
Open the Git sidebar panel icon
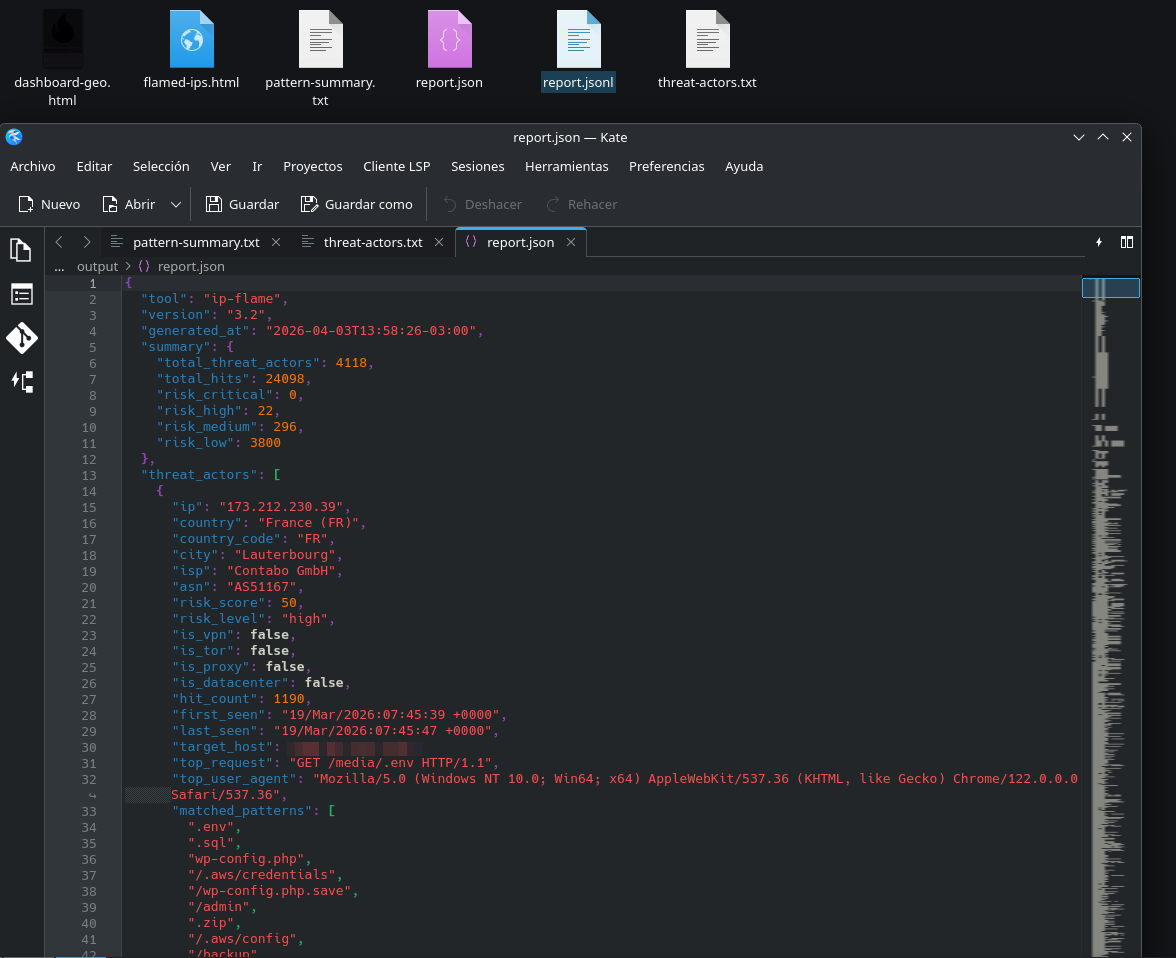(21, 338)
